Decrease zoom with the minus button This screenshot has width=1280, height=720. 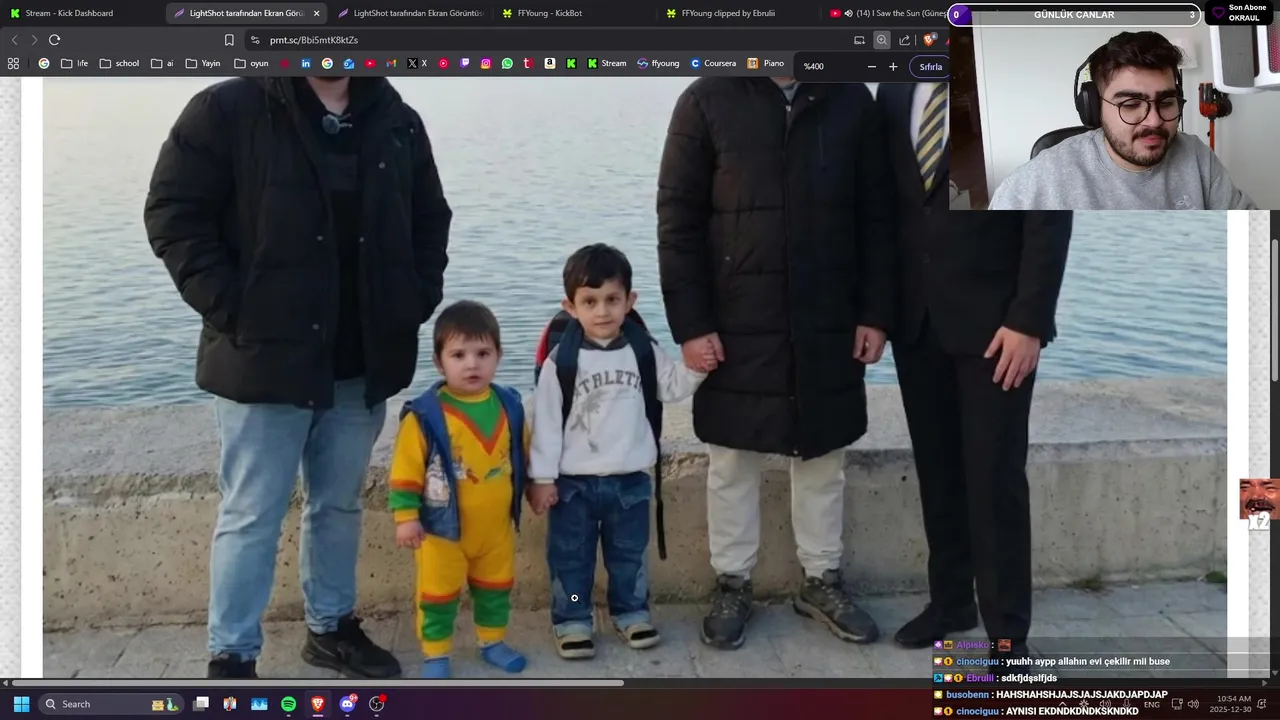click(871, 66)
